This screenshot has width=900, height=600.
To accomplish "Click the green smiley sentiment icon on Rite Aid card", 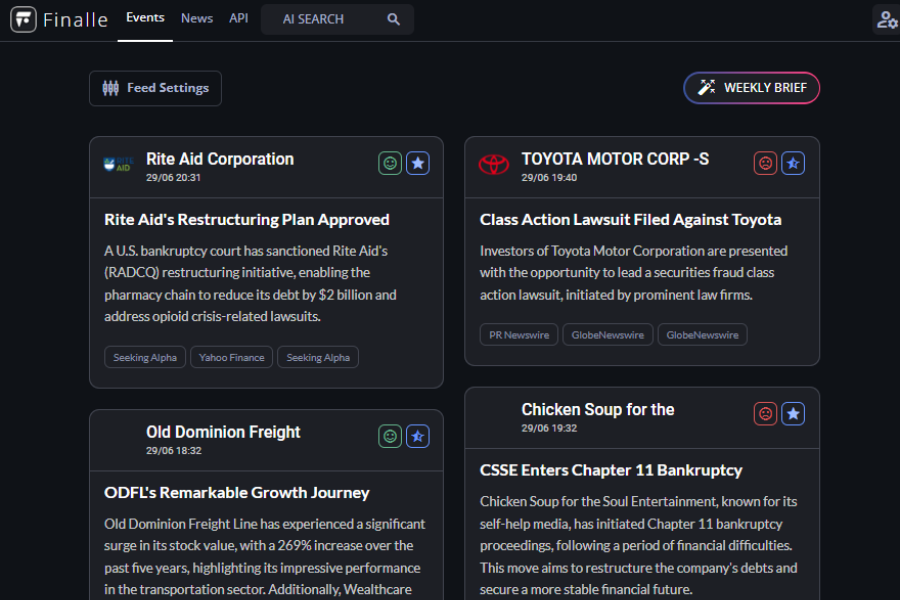I will (x=390, y=163).
